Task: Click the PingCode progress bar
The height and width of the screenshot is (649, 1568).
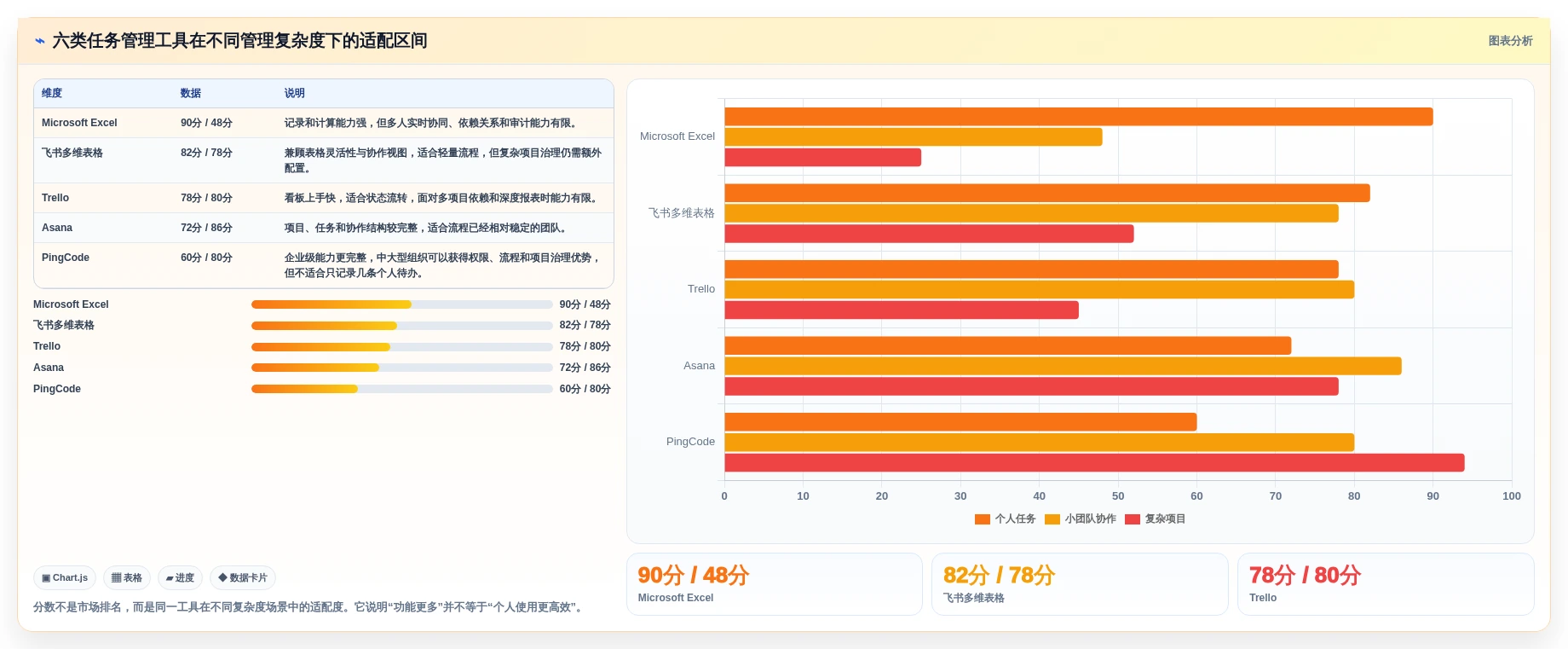Action: pyautogui.click(x=402, y=389)
